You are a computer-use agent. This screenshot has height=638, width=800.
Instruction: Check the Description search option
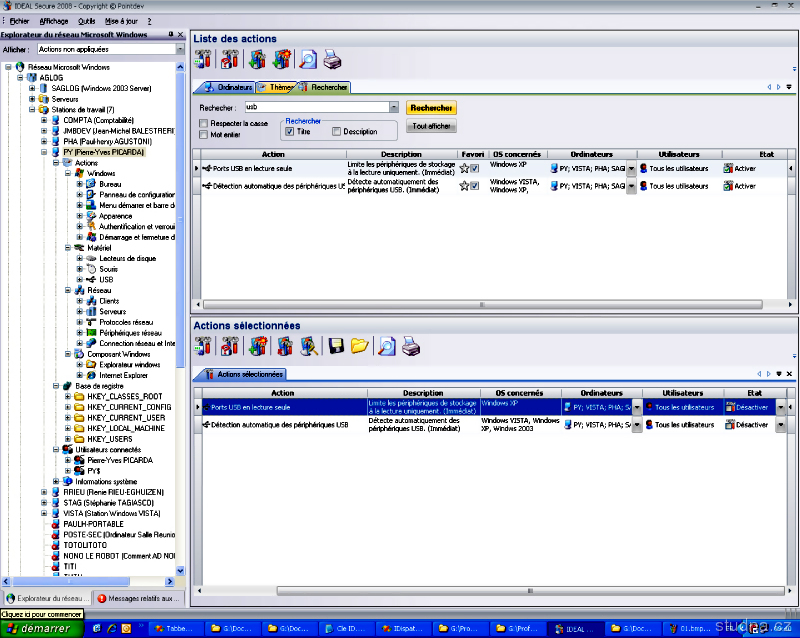point(336,131)
